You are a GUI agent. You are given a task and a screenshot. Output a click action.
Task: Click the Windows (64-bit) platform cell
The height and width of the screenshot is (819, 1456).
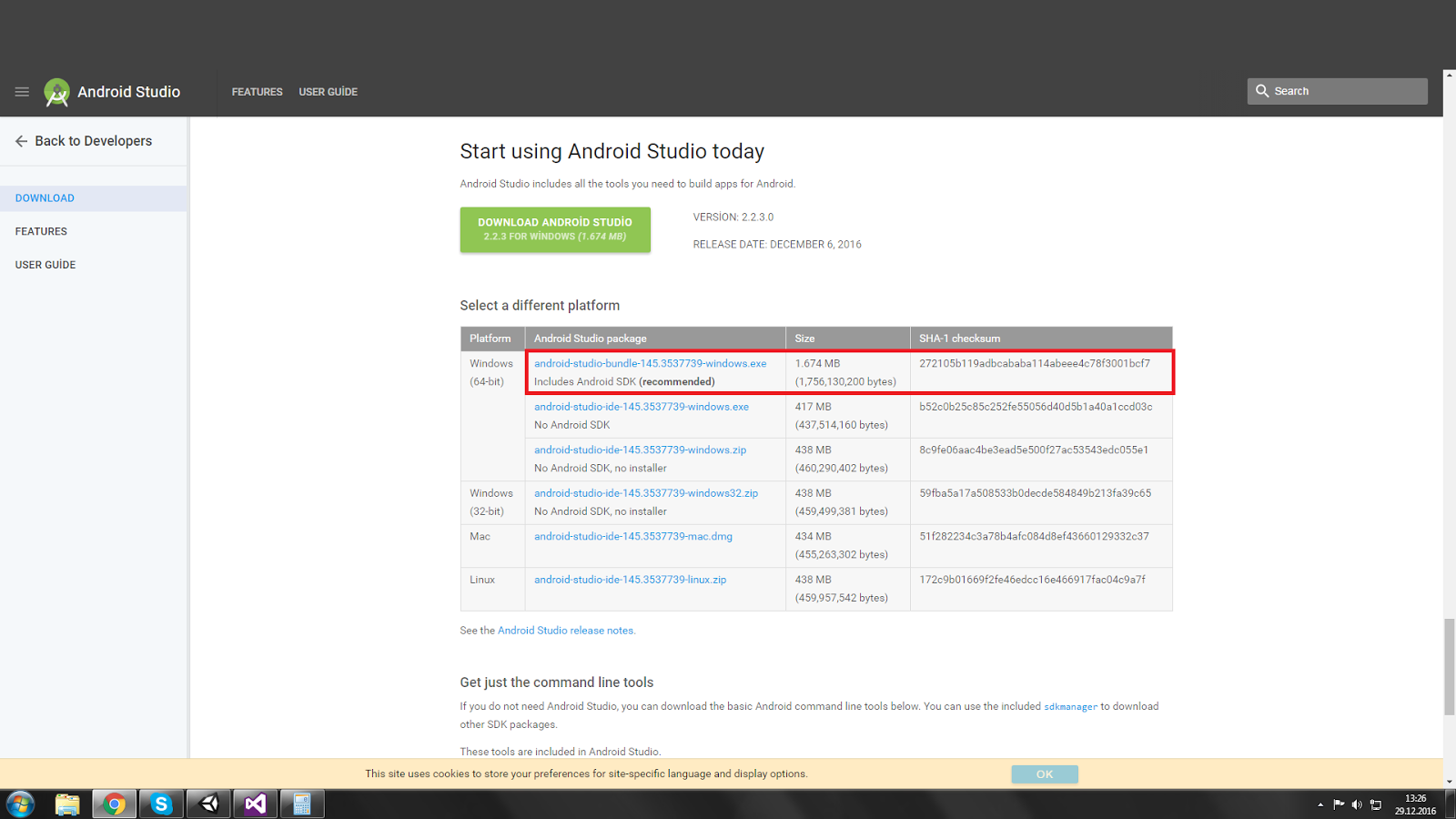(492, 416)
